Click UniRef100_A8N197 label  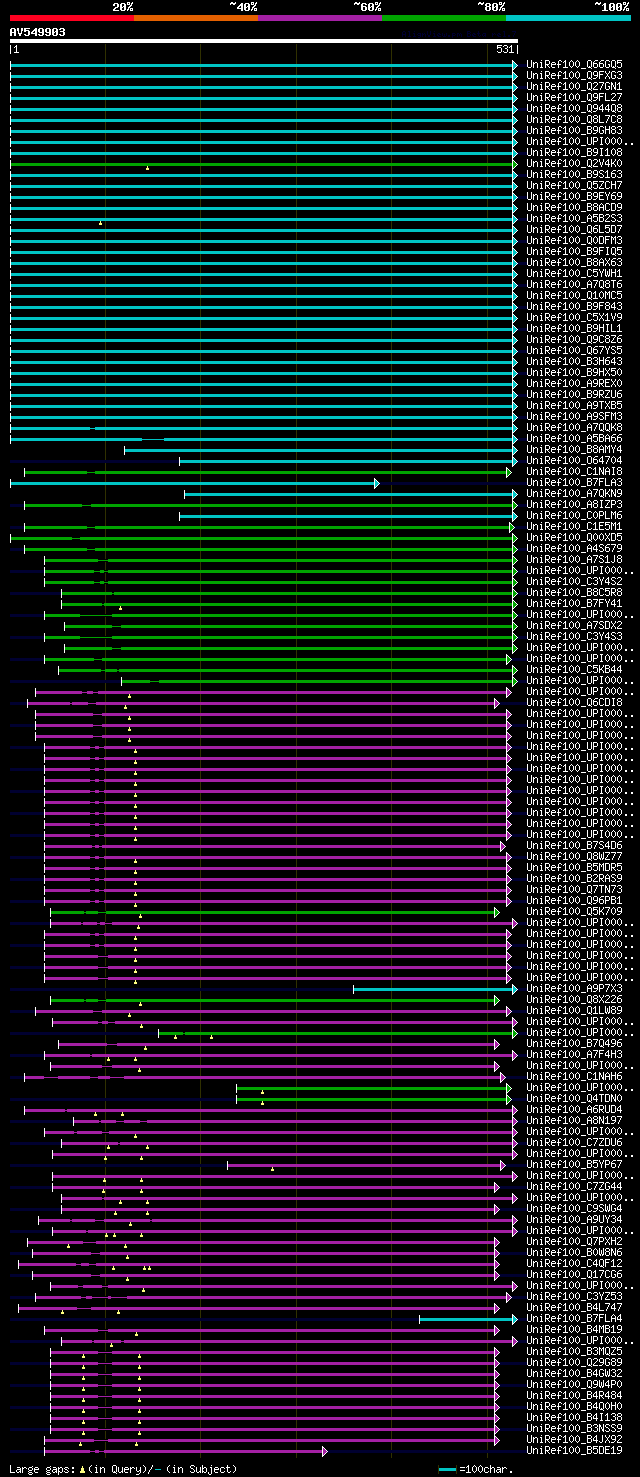[x=574, y=1120]
